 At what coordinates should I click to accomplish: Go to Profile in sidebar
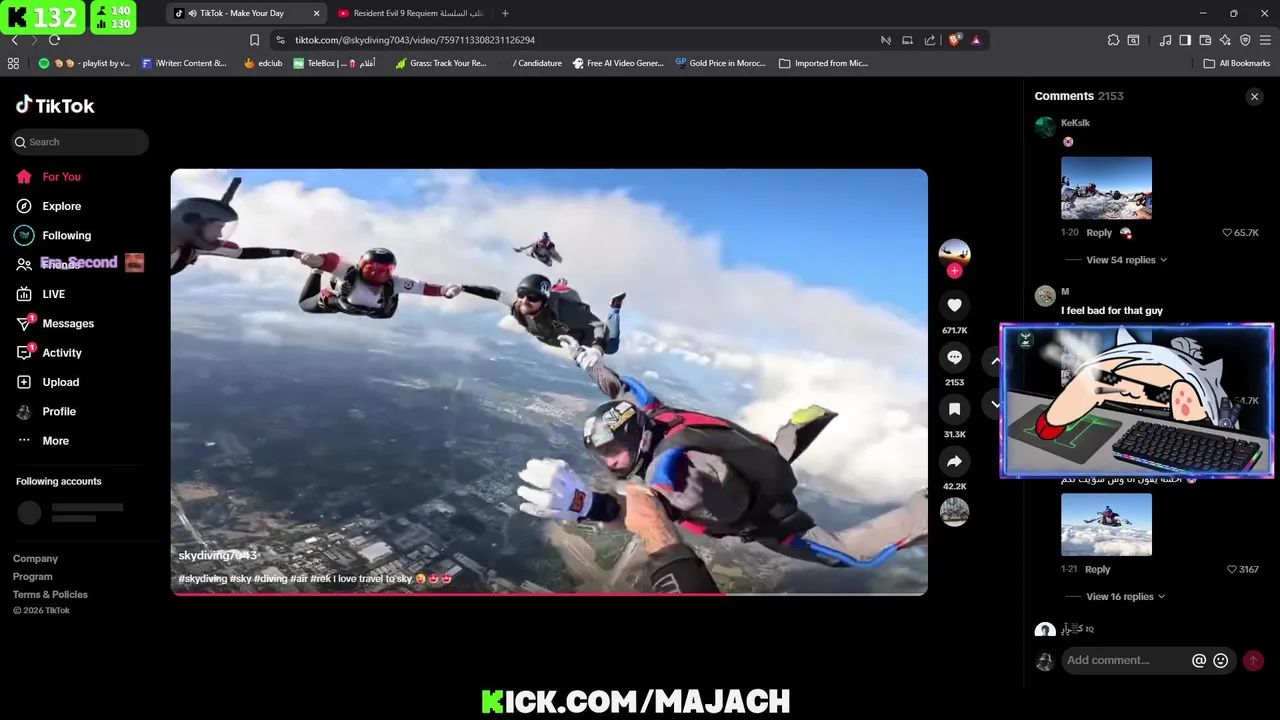(59, 411)
